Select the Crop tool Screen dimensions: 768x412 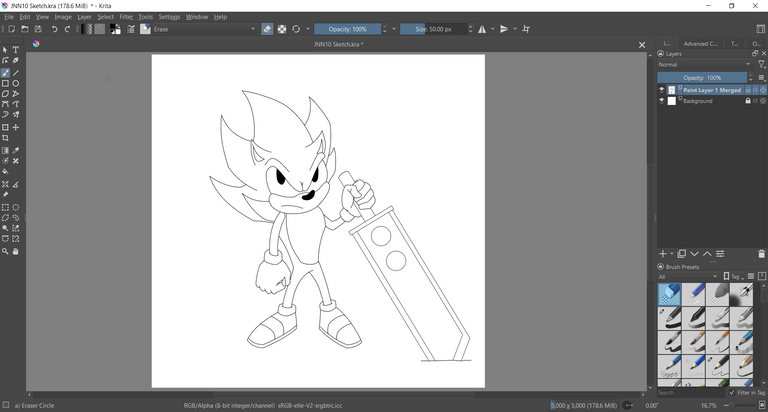tap(5, 138)
